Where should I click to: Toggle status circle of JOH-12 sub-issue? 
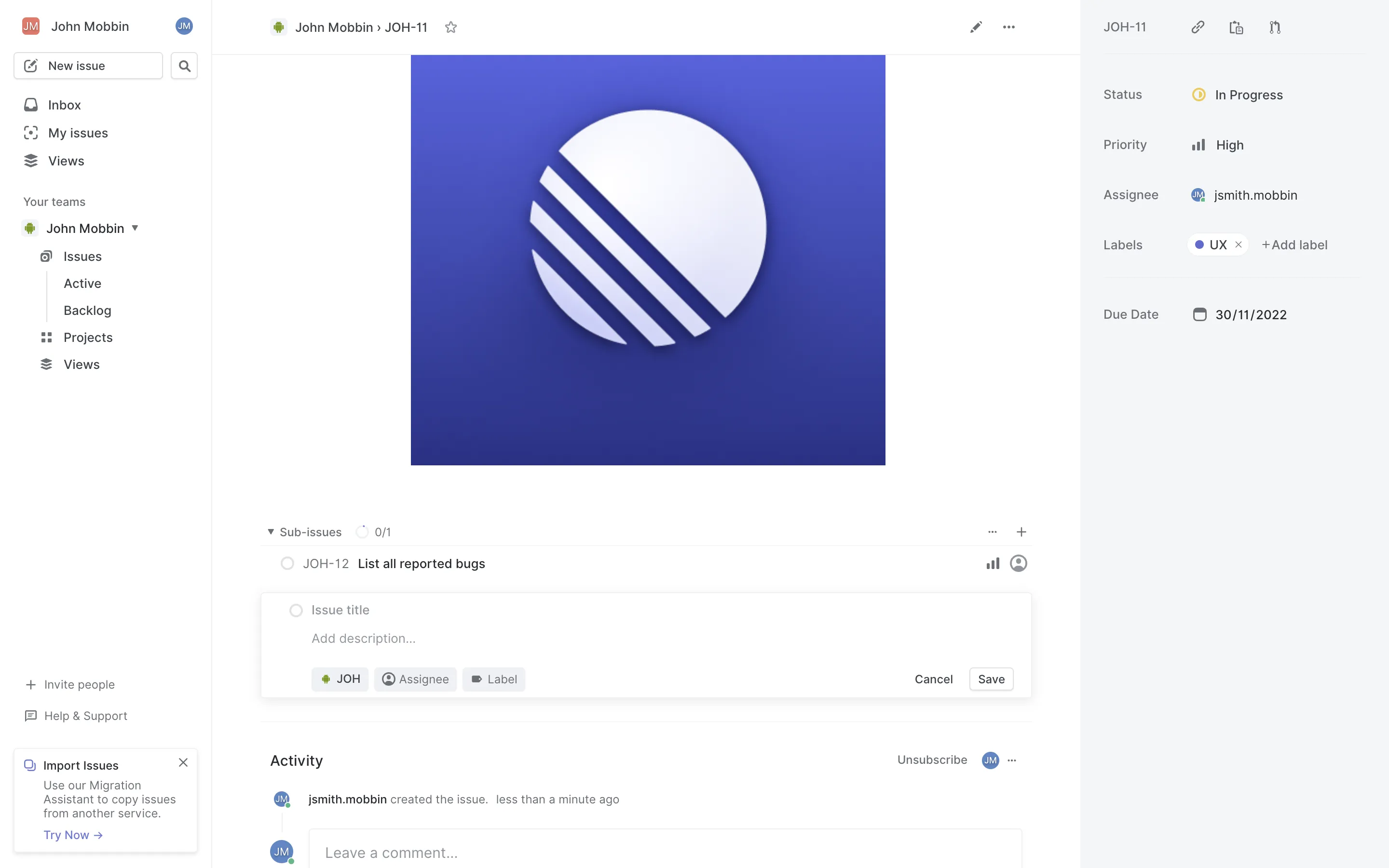point(287,563)
